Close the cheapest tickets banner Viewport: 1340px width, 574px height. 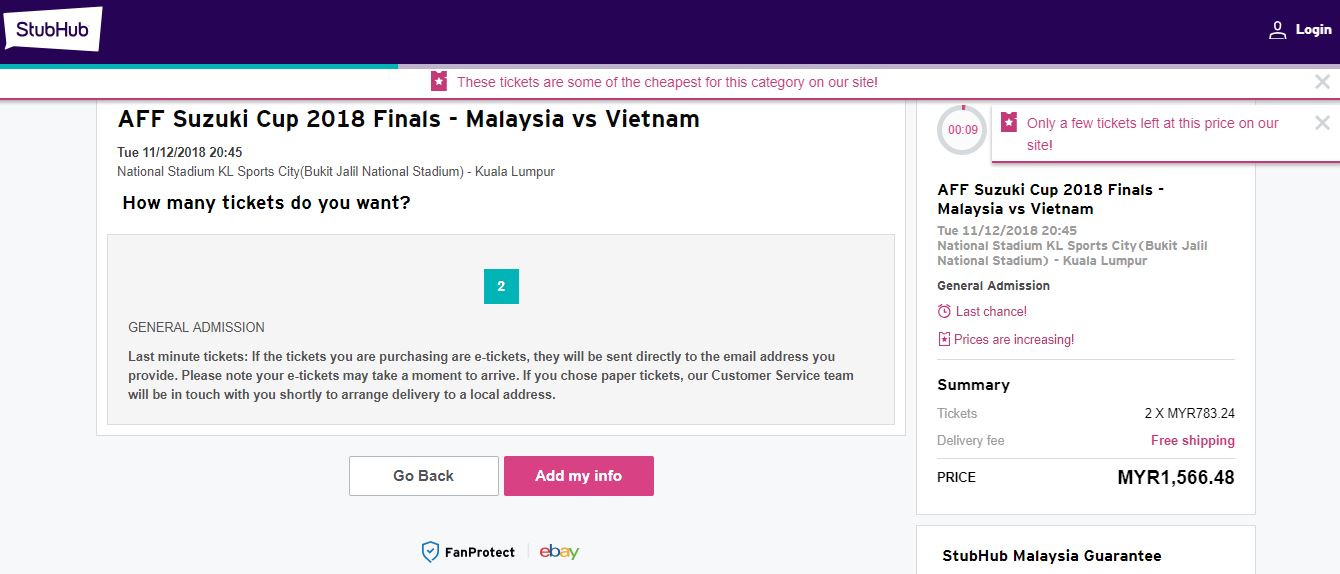tap(1322, 82)
